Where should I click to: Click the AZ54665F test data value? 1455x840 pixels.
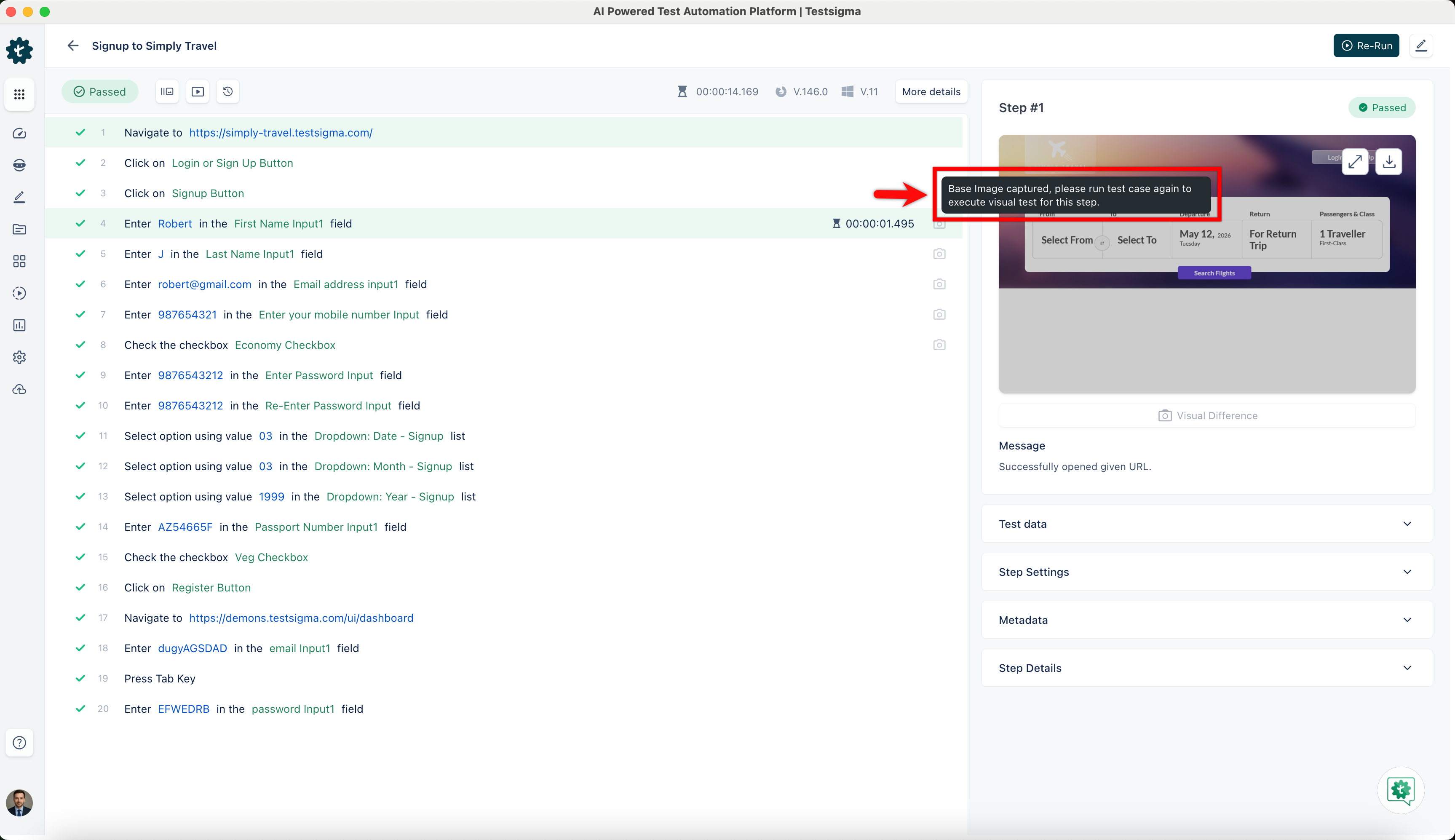(185, 527)
